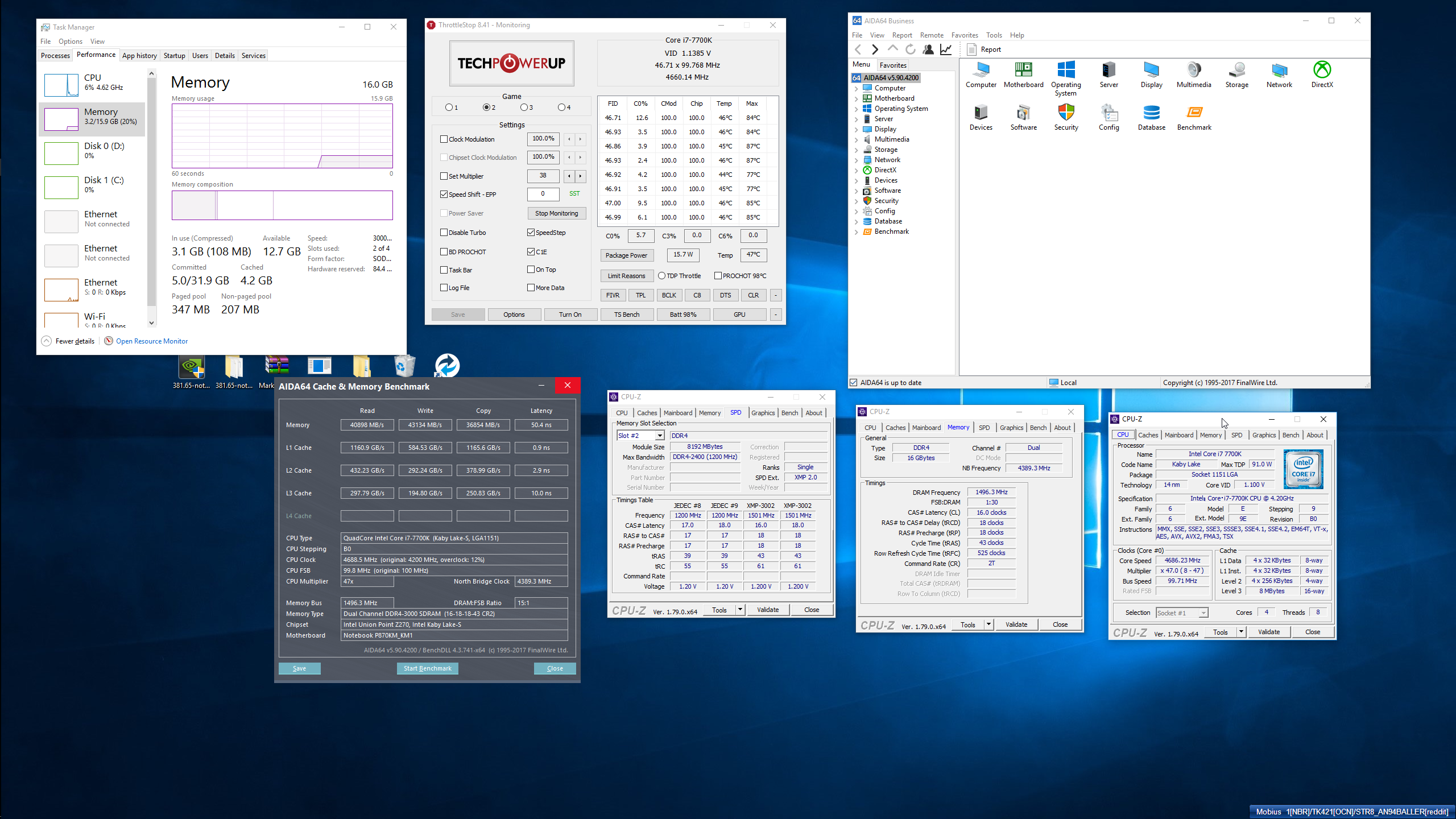Expand the Computer tree node in AIDA64
1456x819 pixels.
856,88
